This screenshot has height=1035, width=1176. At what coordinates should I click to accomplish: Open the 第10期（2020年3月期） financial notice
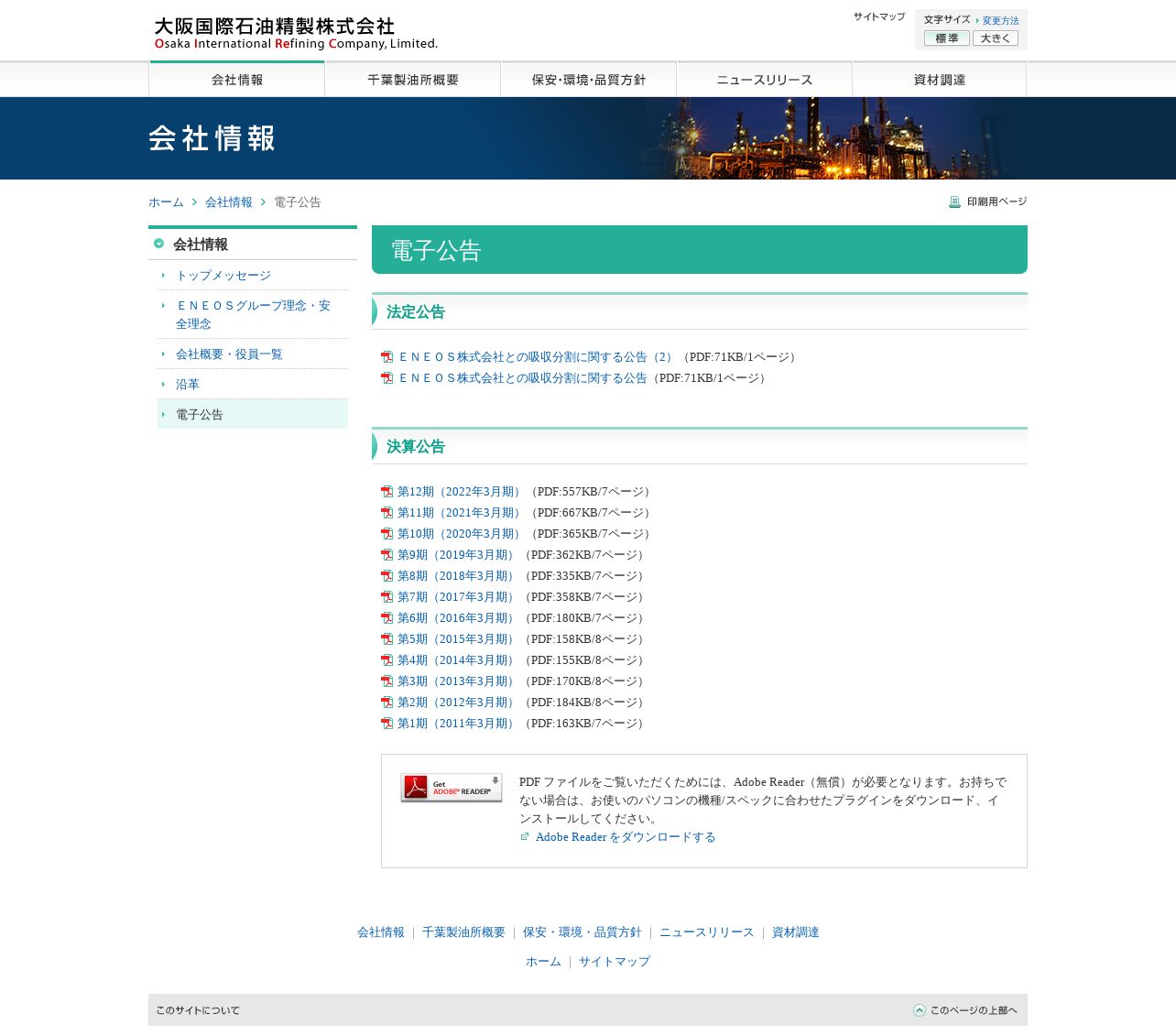462,534
